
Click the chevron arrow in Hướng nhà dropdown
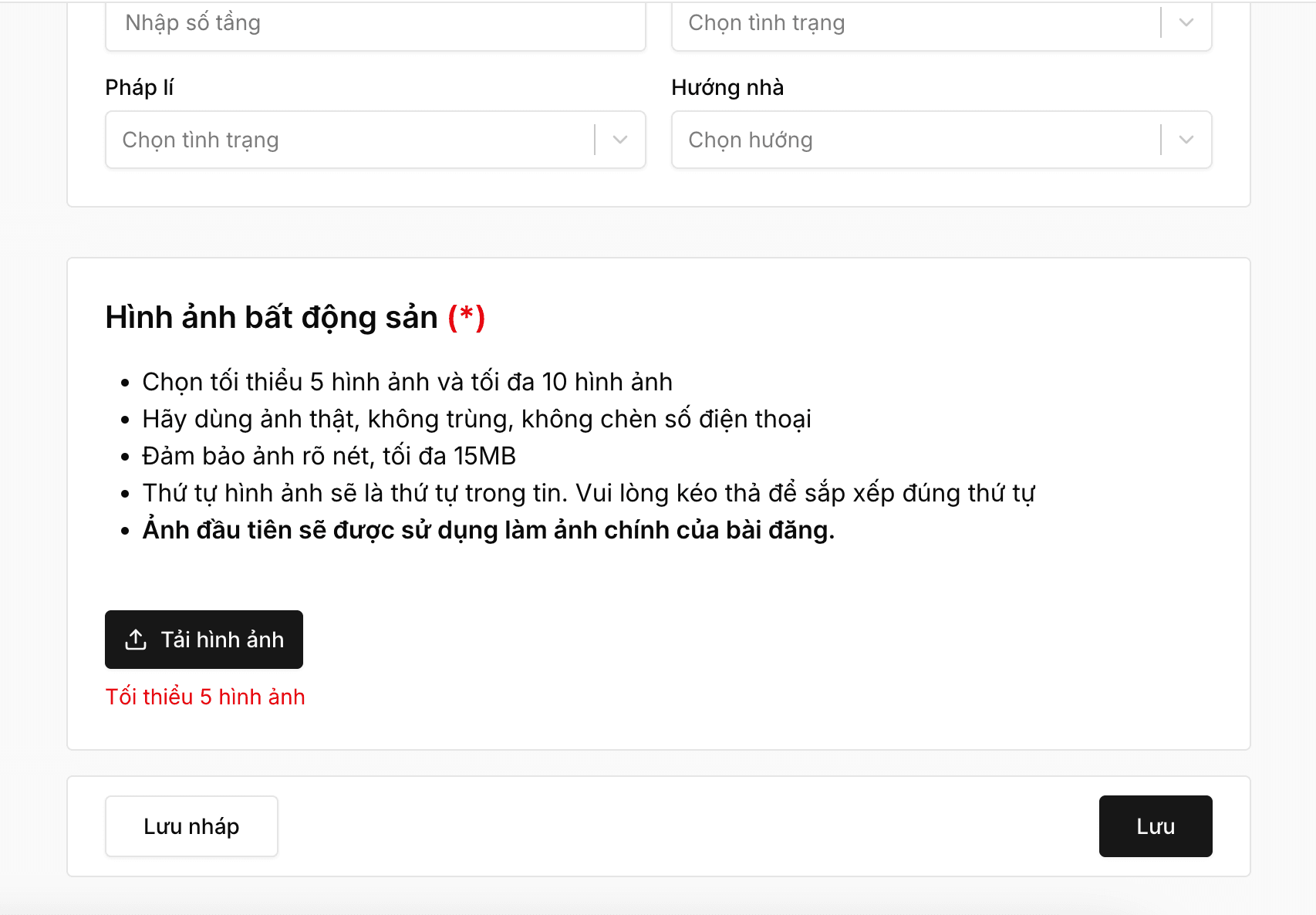[x=1186, y=140]
